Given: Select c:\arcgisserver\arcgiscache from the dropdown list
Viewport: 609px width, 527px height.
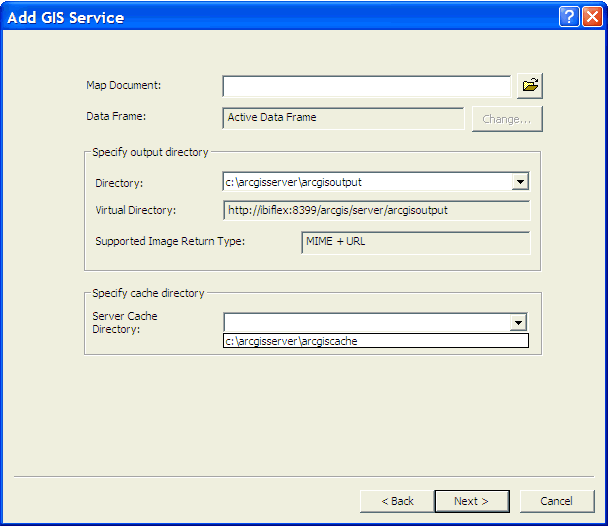Looking at the screenshot, I should coord(375,341).
